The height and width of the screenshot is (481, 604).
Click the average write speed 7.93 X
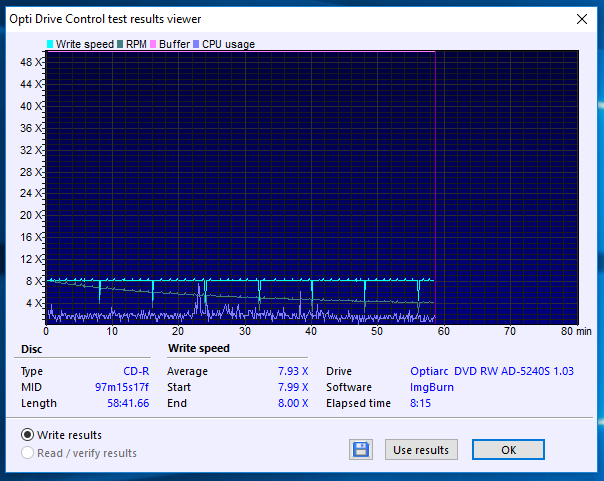pos(293,371)
